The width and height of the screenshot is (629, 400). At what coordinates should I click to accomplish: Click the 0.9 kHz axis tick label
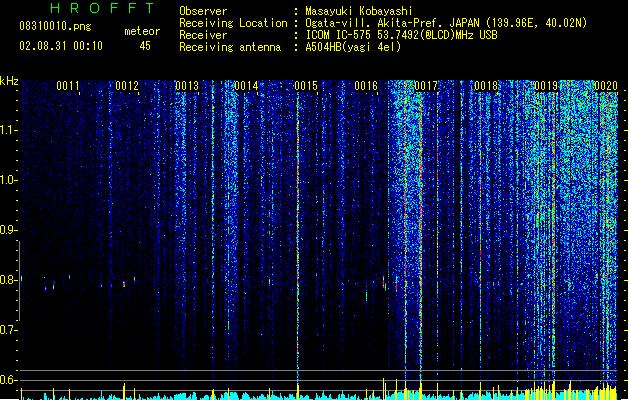click(x=8, y=230)
